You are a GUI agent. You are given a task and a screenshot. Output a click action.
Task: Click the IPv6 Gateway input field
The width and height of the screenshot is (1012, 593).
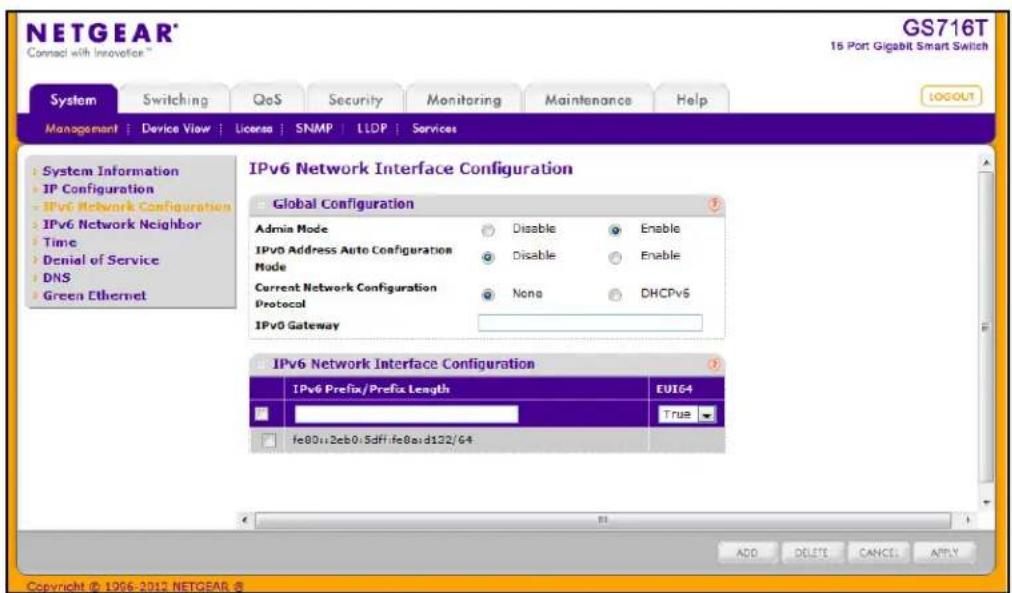point(590,323)
